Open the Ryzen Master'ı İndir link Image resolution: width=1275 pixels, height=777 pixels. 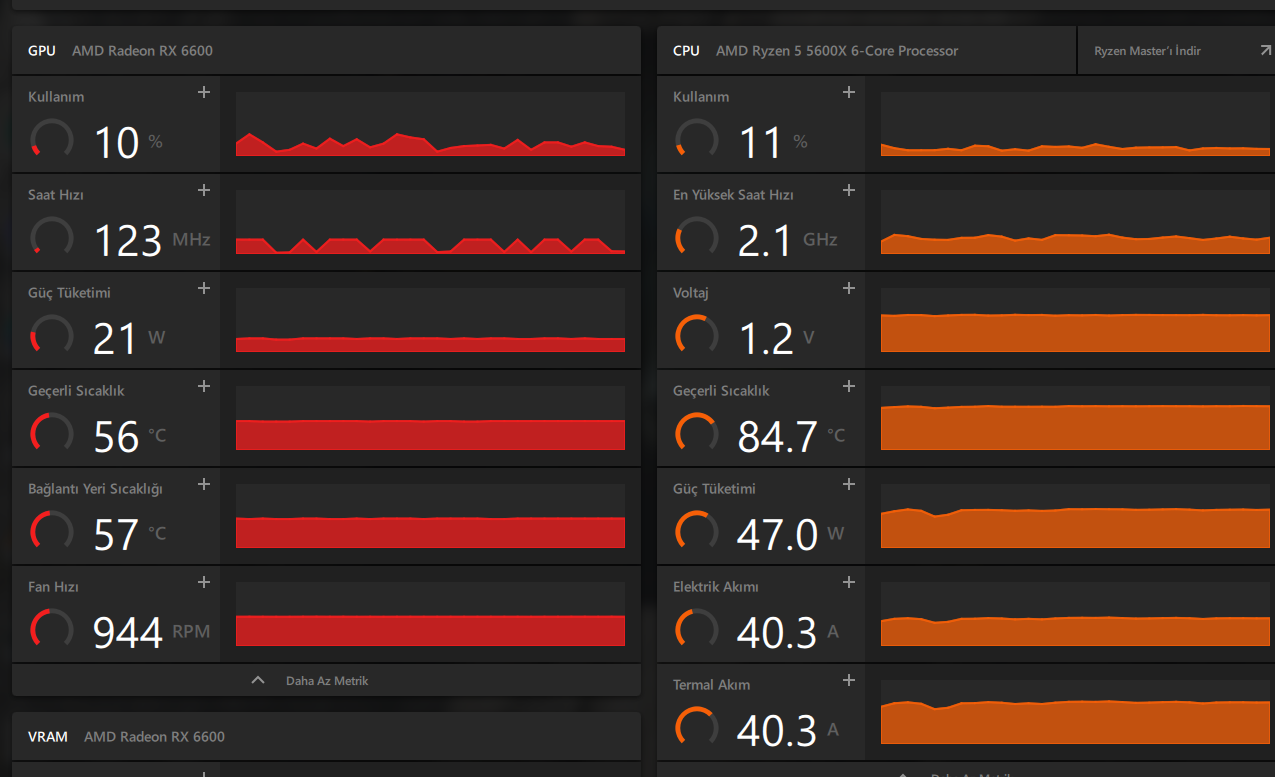1147,51
